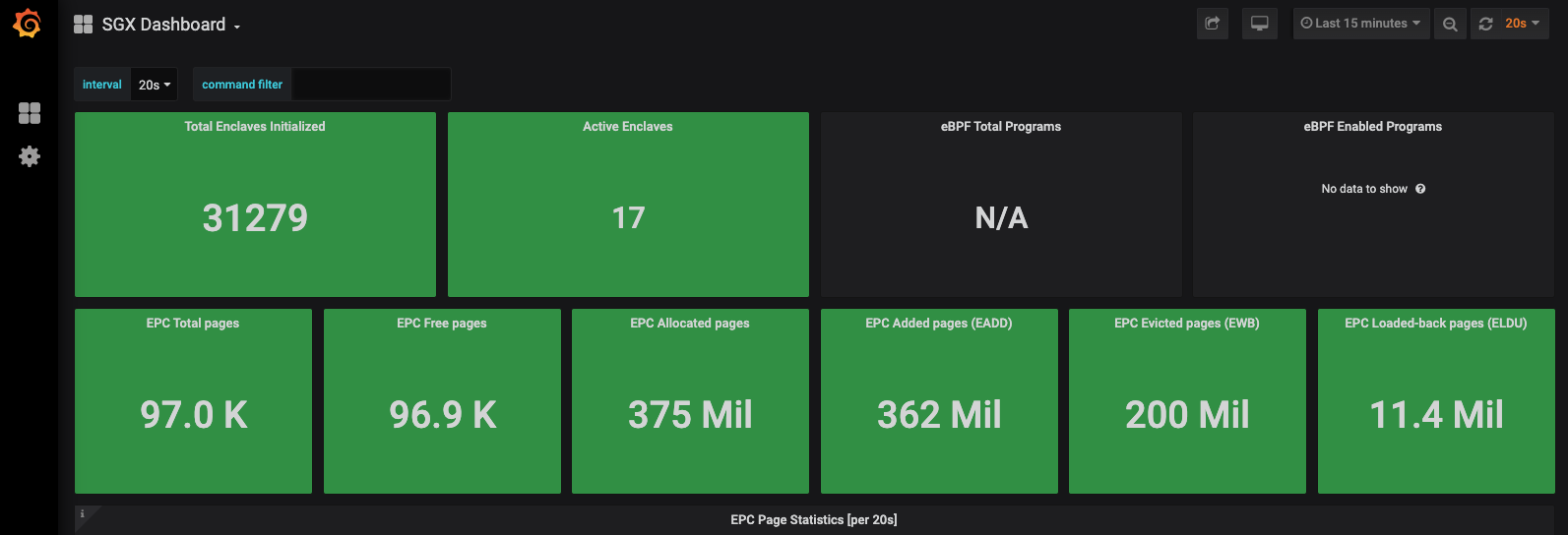
Task: Click the 200 Mil evicted pages value
Action: (x=1187, y=415)
